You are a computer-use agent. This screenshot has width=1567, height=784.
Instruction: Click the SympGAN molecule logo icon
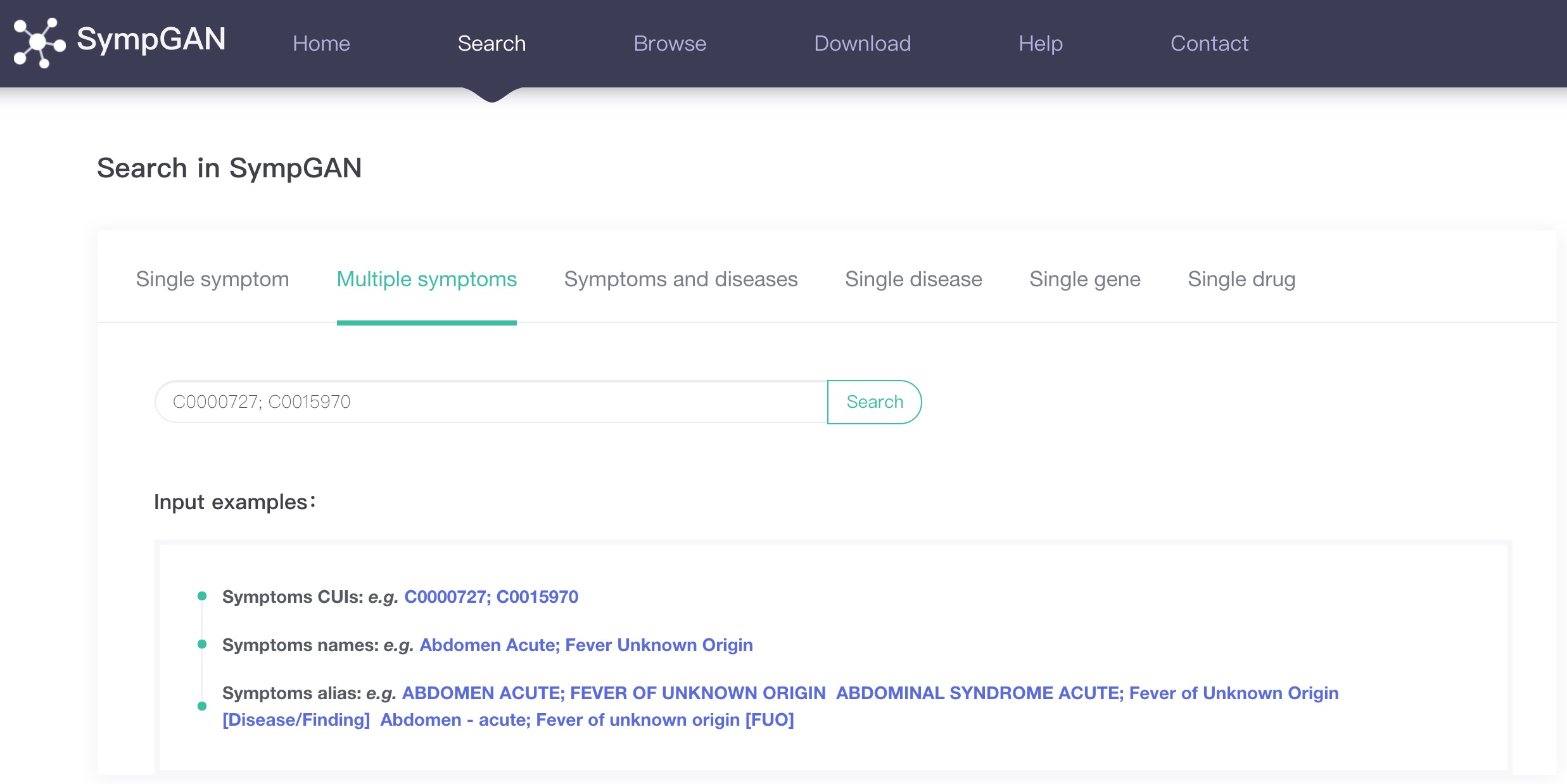(39, 42)
